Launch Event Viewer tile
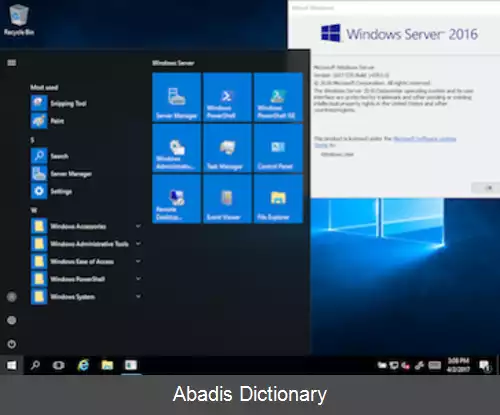Image resolution: width=500 pixels, height=415 pixels. click(x=227, y=199)
